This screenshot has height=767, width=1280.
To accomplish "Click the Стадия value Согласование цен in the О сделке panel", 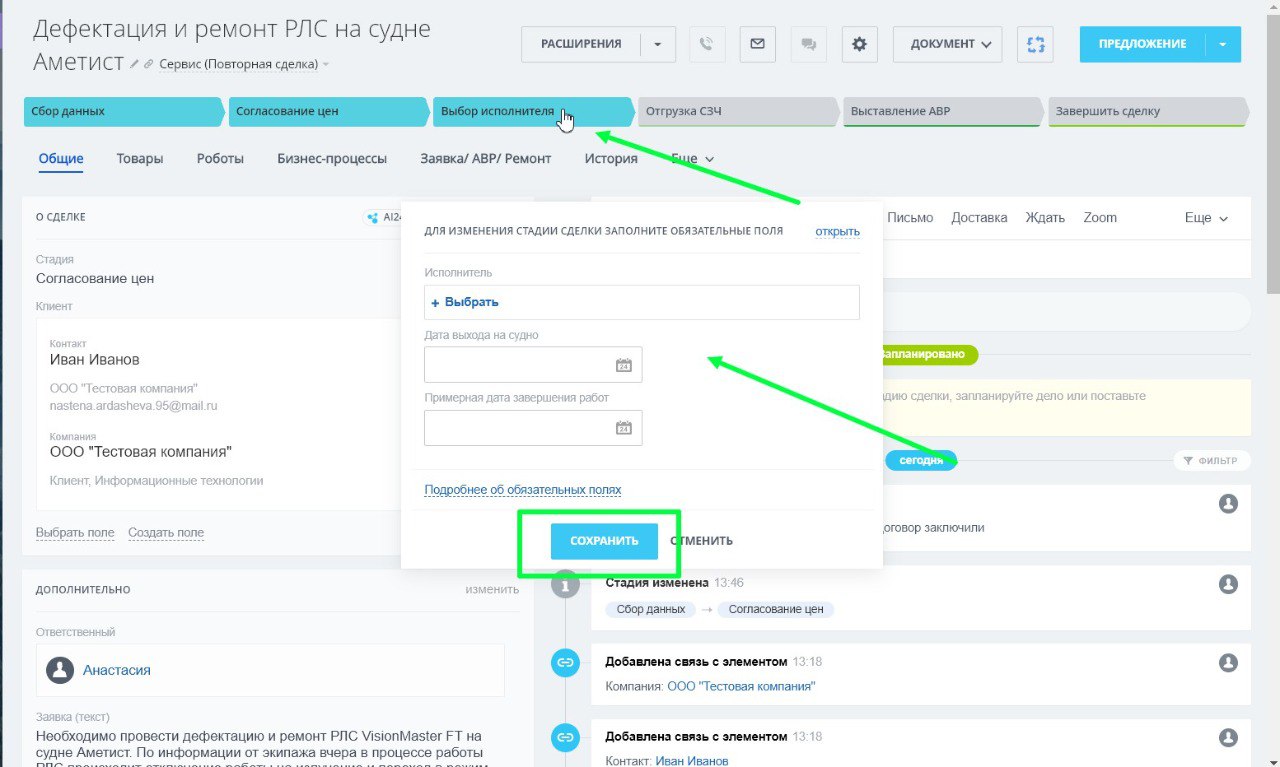I will click(x=95, y=278).
